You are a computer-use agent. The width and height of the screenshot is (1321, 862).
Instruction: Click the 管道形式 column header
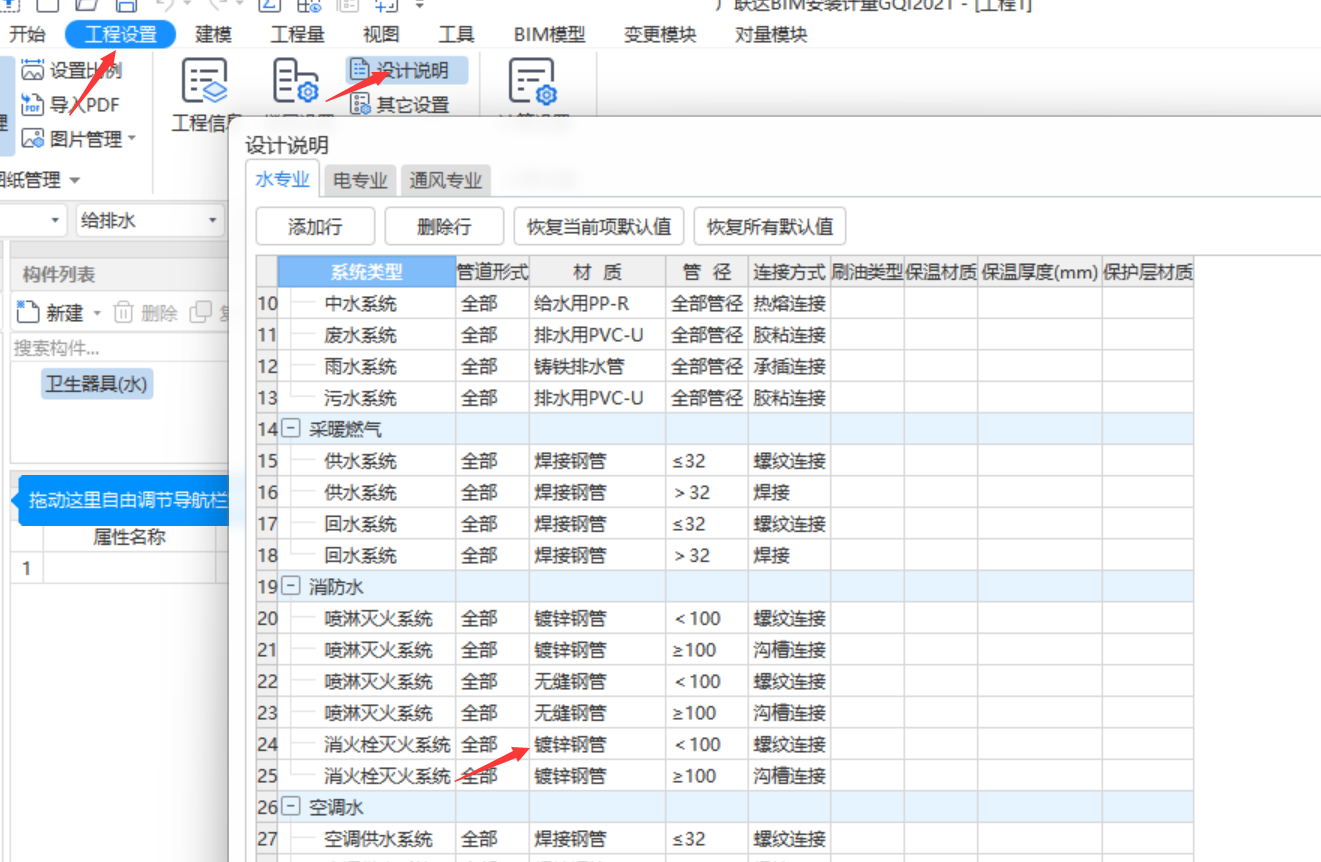(x=493, y=271)
